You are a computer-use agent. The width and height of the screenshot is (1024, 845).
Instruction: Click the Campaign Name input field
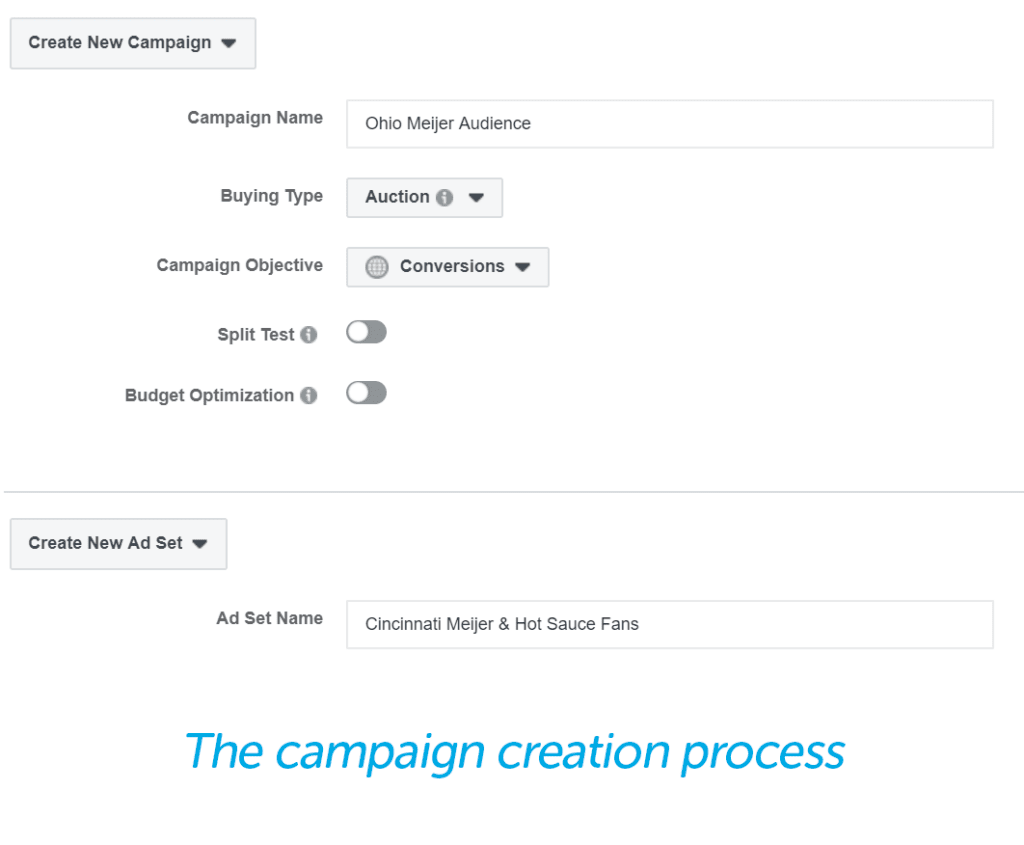[669, 123]
